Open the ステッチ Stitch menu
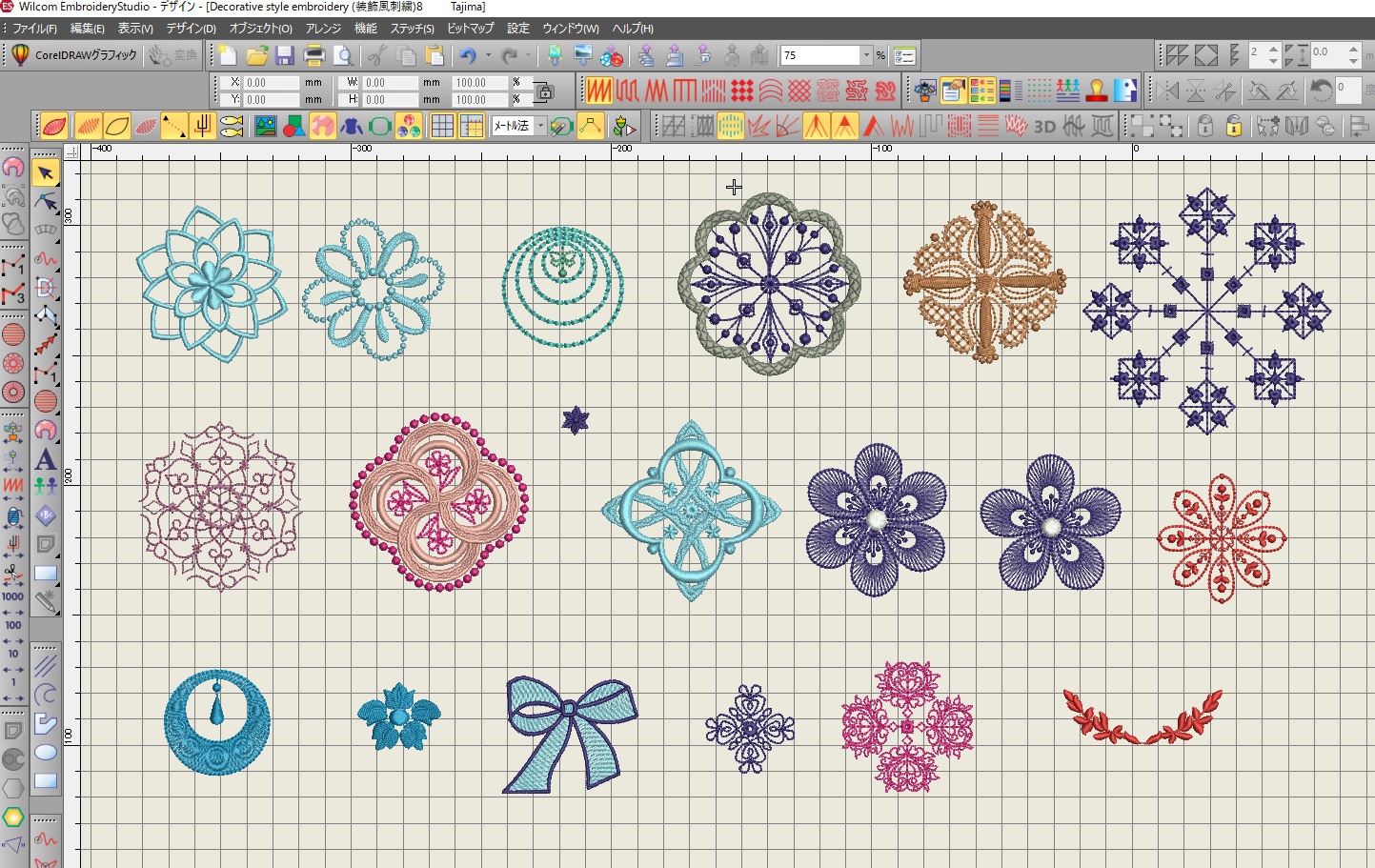Image resolution: width=1375 pixels, height=868 pixels. pos(412,29)
